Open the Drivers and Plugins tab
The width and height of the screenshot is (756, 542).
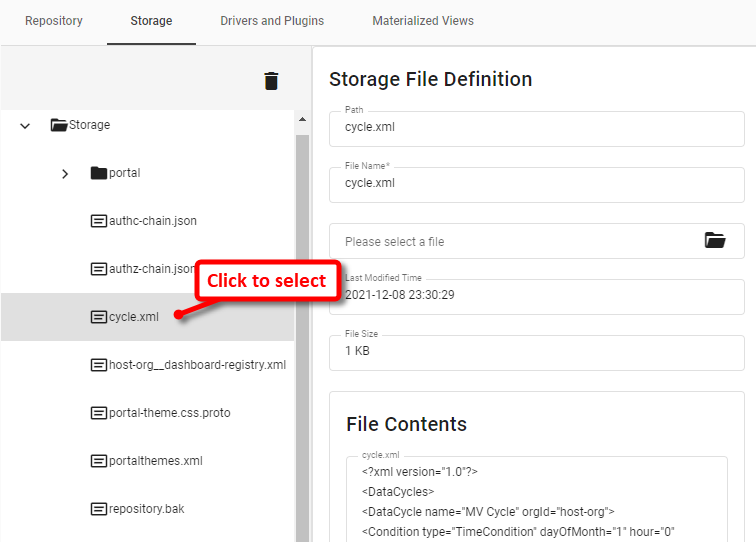[x=272, y=21]
